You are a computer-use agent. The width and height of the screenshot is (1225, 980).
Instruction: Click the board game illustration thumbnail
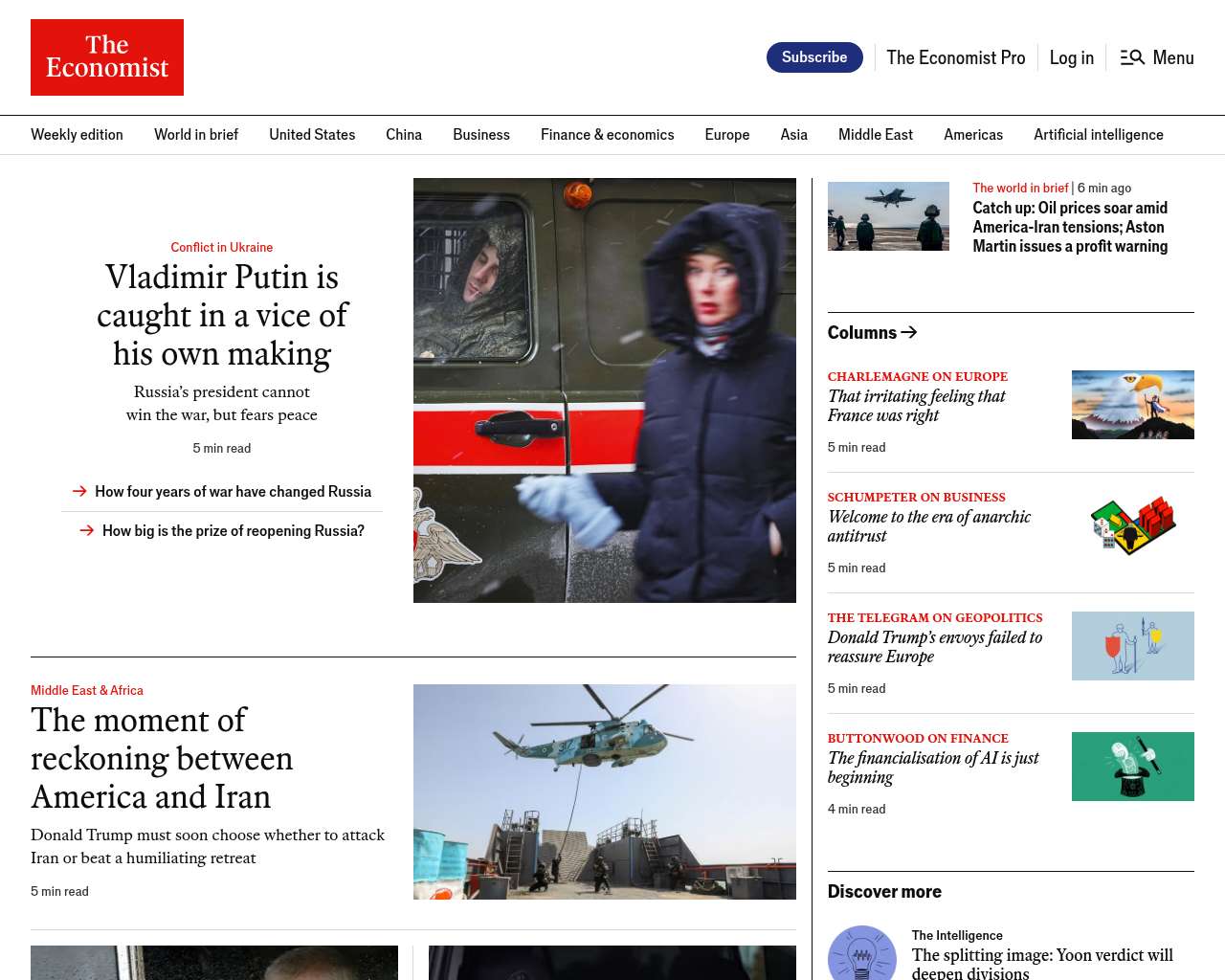1133,525
